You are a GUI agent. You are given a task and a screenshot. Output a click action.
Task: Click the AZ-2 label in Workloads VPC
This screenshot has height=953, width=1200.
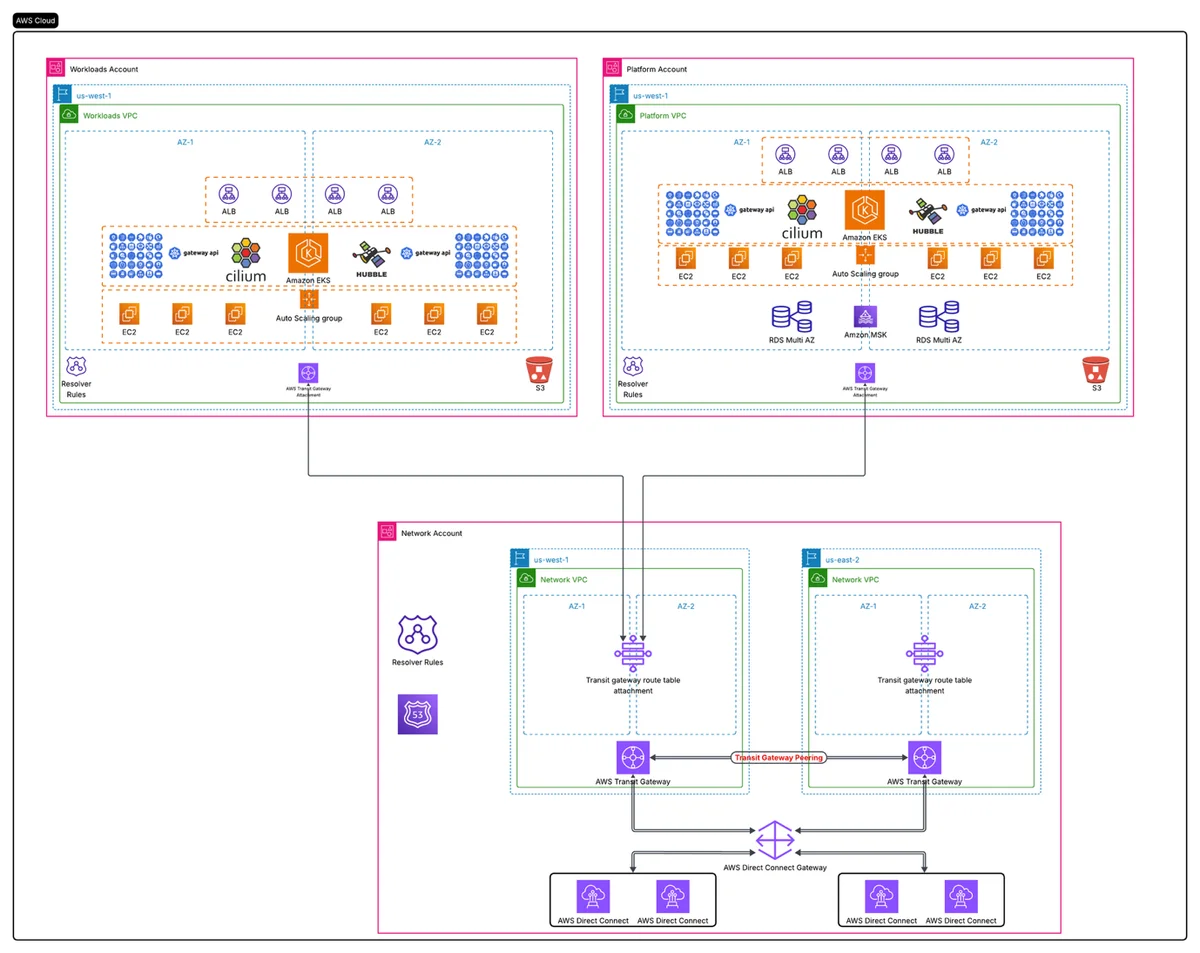coord(433,142)
